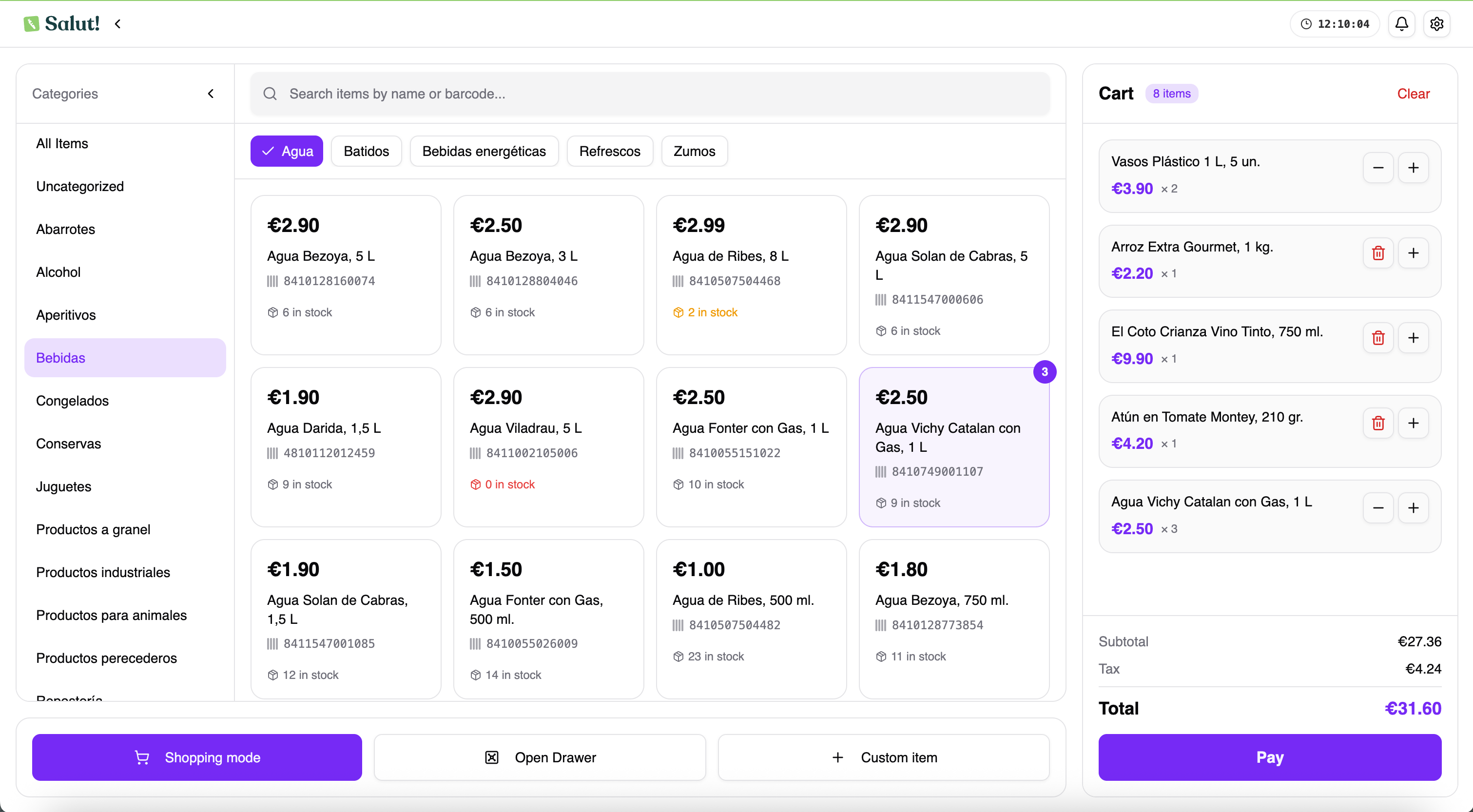Screen dimensions: 1473x812
Task: Open Productos para animales category
Action: [x=125, y=615]
